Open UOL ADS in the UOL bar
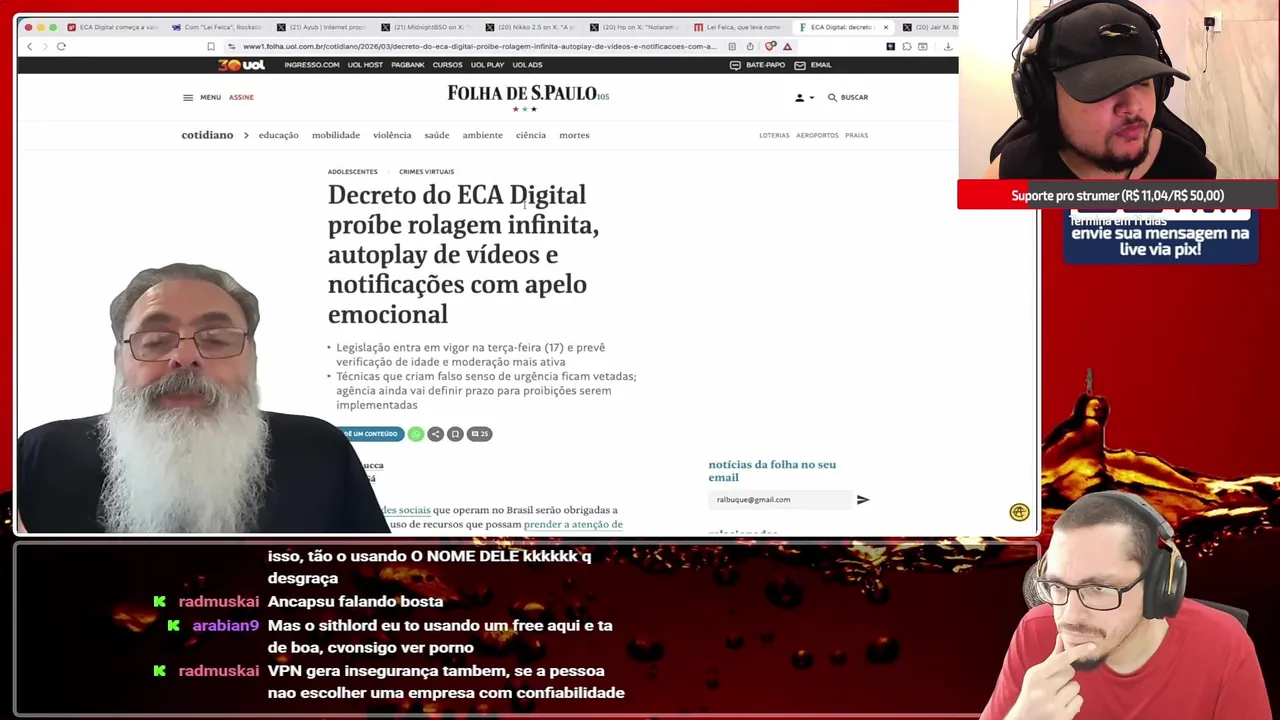The image size is (1280, 720). pos(527,65)
